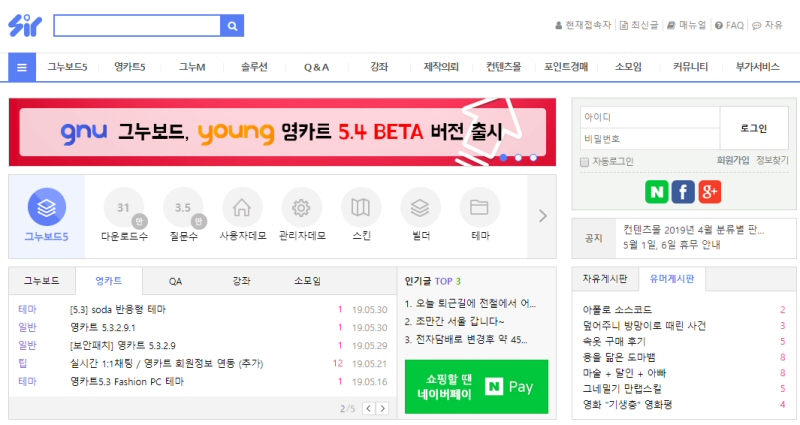800x425 pixels.
Task: Open the FAQ link in the header
Action: 730,25
